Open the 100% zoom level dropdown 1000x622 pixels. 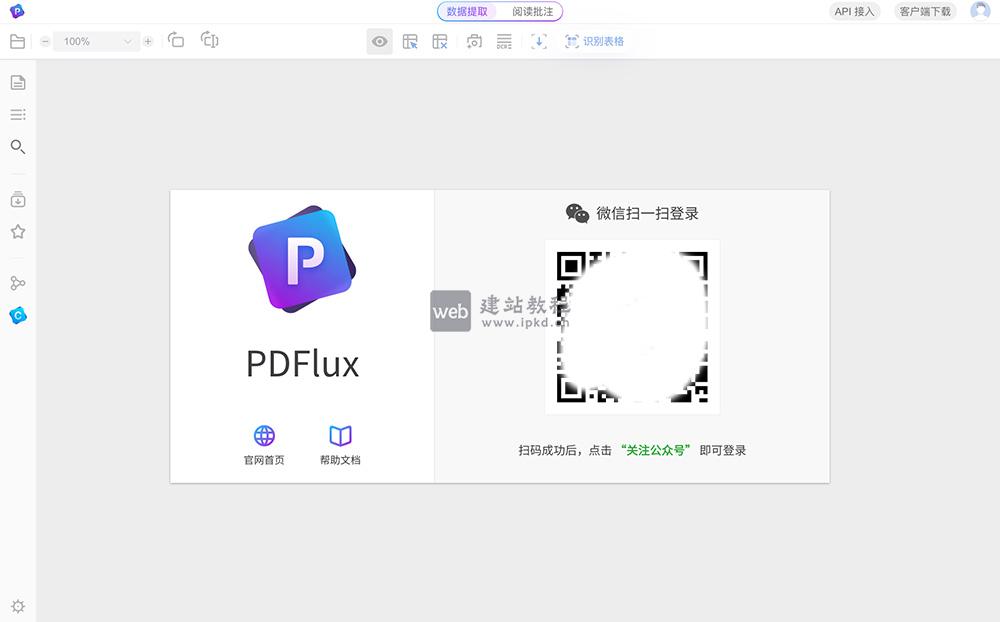pos(96,41)
